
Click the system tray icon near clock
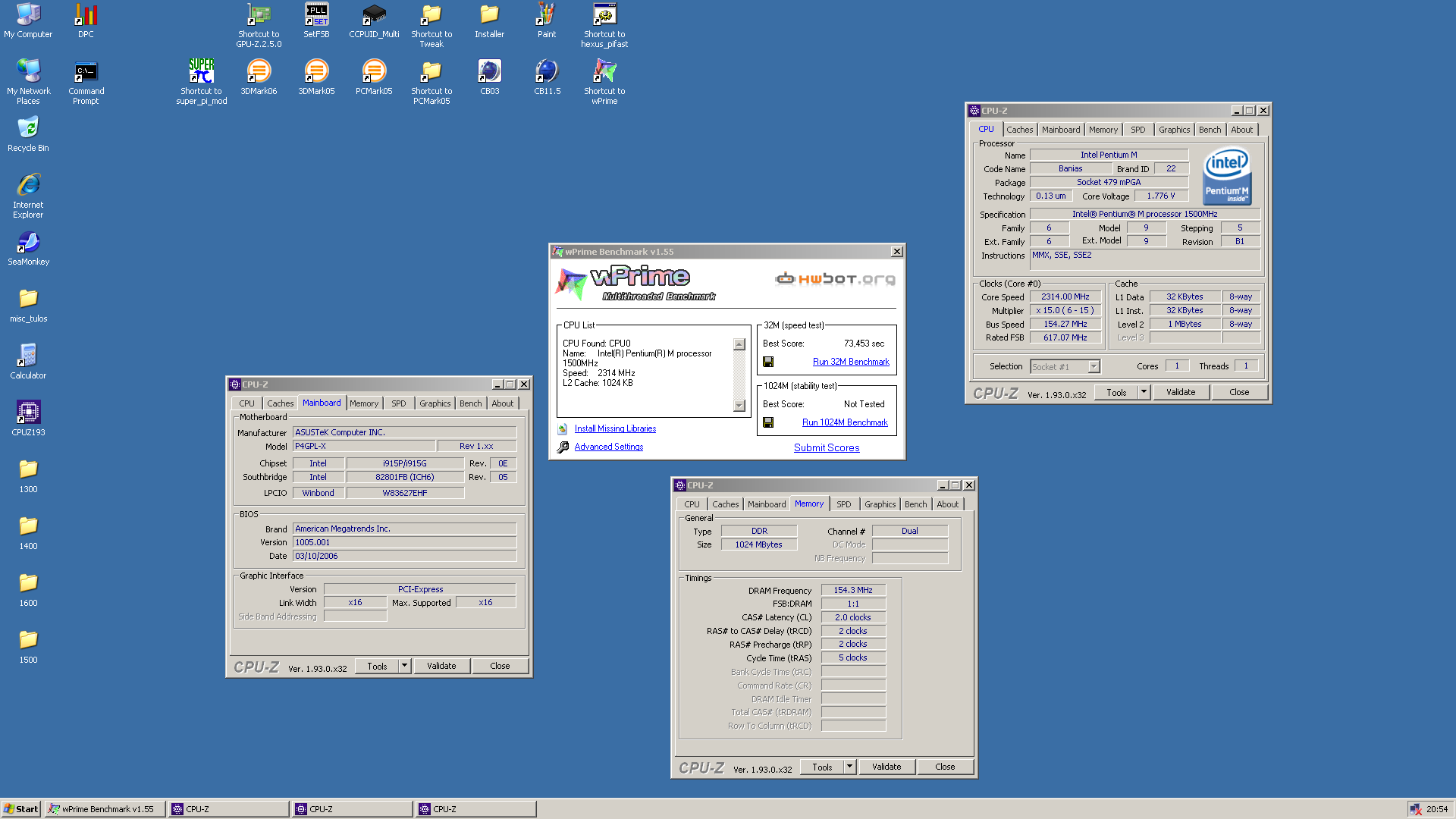coord(1415,809)
